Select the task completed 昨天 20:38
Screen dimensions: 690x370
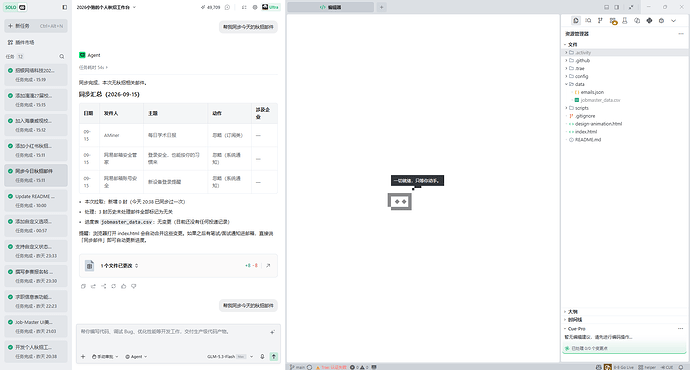click(36, 352)
